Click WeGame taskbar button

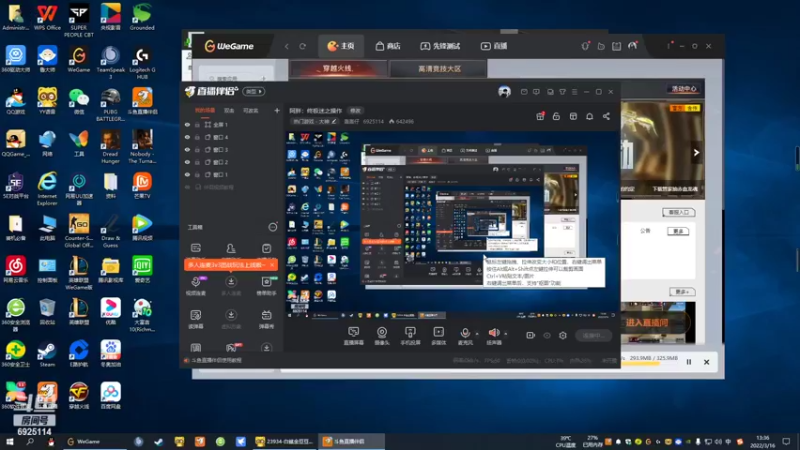(95, 441)
